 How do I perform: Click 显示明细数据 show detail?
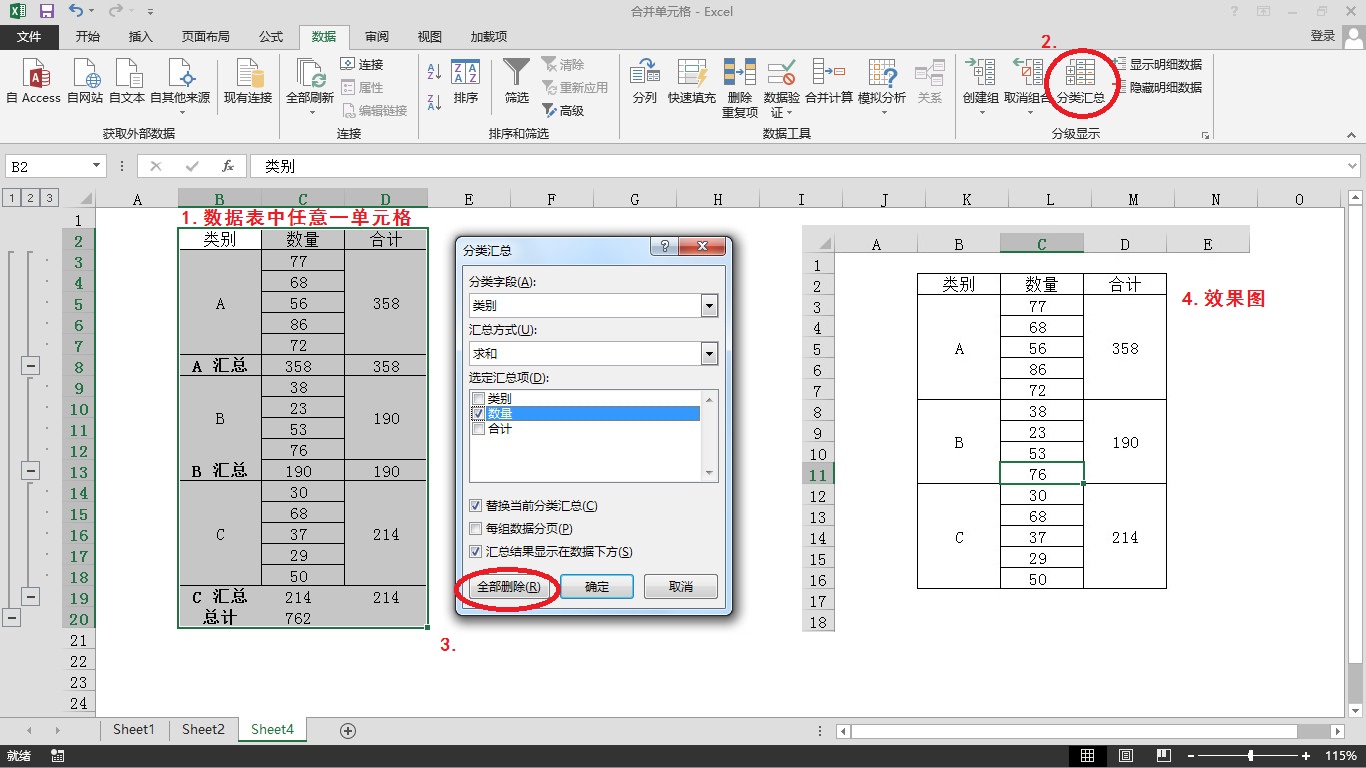pos(1157,64)
